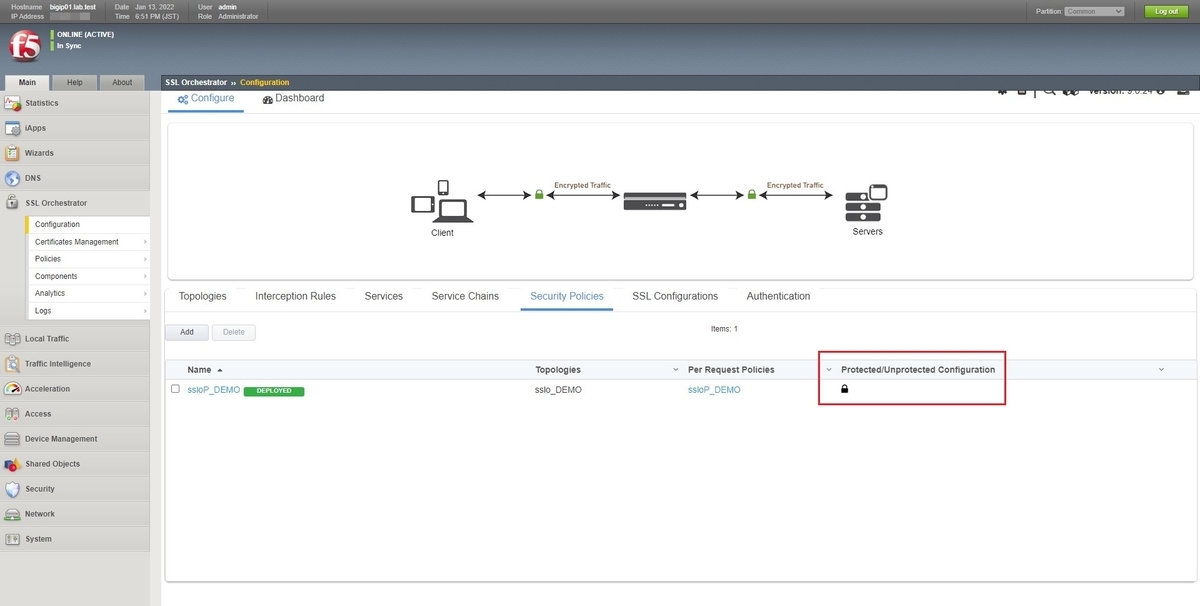1200x606 pixels.
Task: Click the Log out button
Action: click(x=1166, y=11)
